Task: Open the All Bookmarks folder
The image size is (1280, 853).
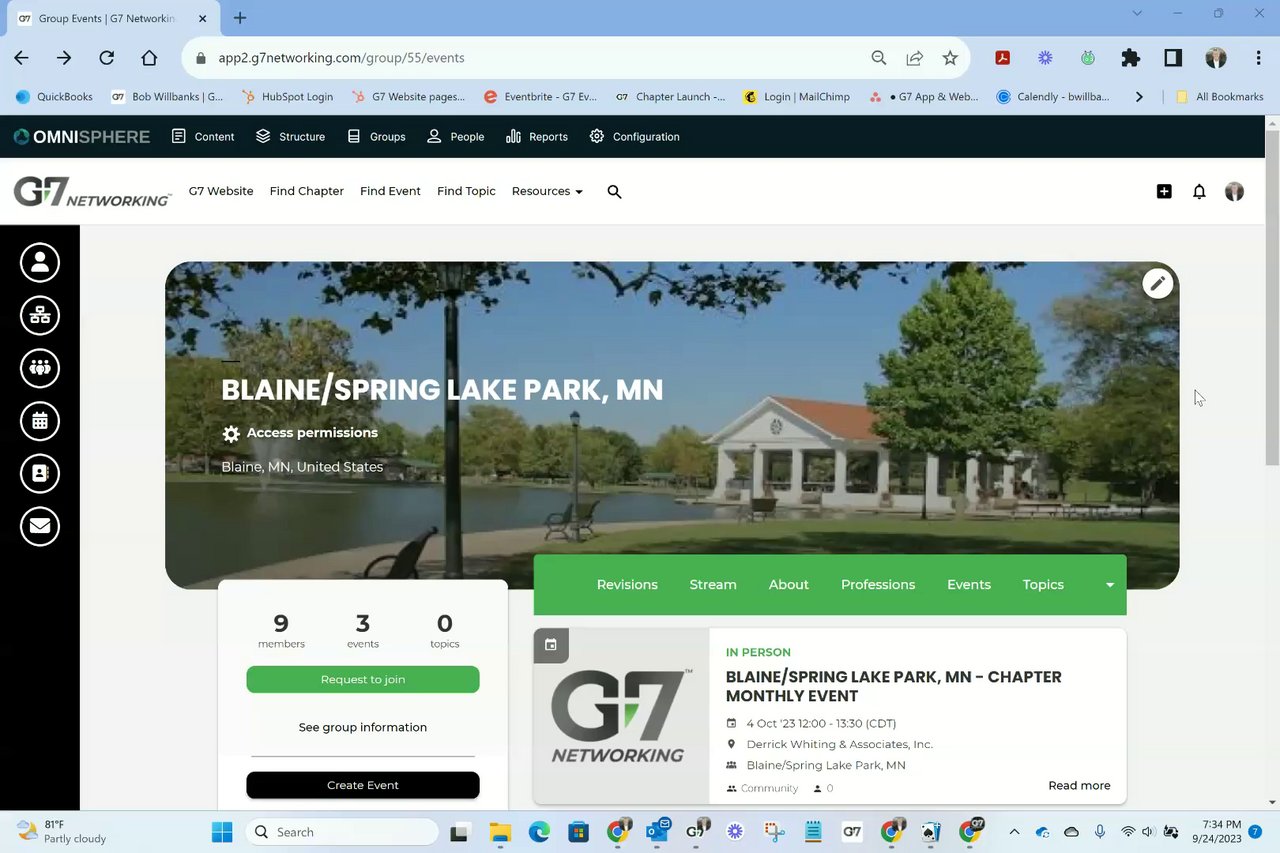Action: 1220,97
